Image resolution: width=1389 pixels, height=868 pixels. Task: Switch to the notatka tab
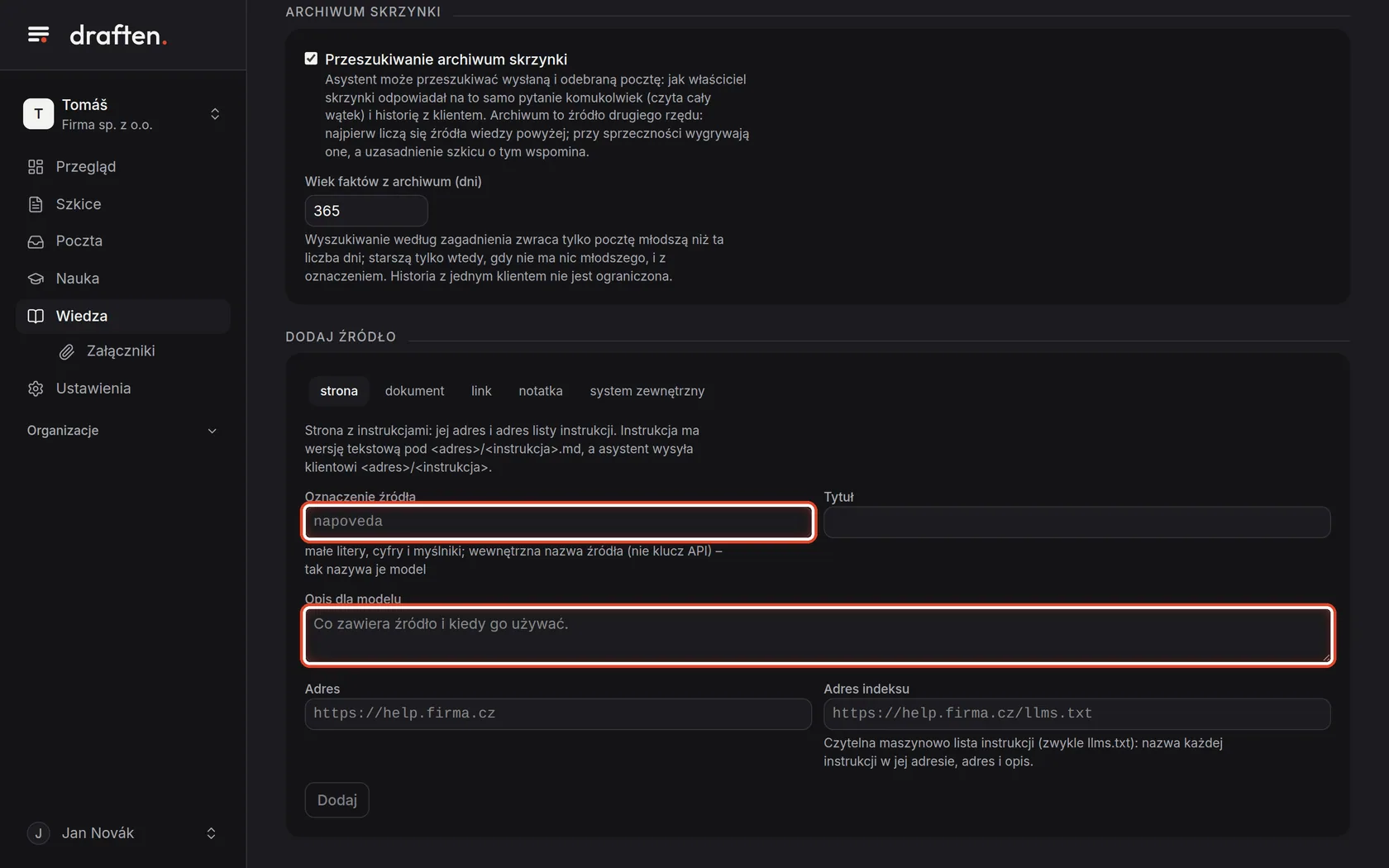coord(541,391)
